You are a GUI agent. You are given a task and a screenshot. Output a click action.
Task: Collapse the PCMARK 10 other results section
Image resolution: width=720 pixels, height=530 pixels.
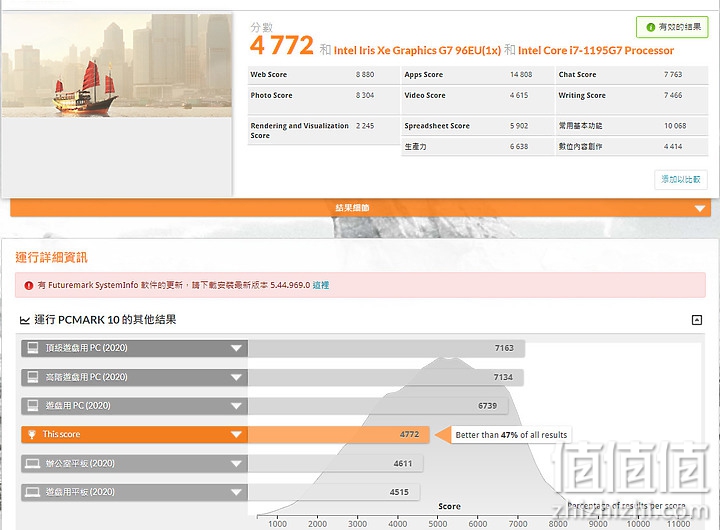697,320
